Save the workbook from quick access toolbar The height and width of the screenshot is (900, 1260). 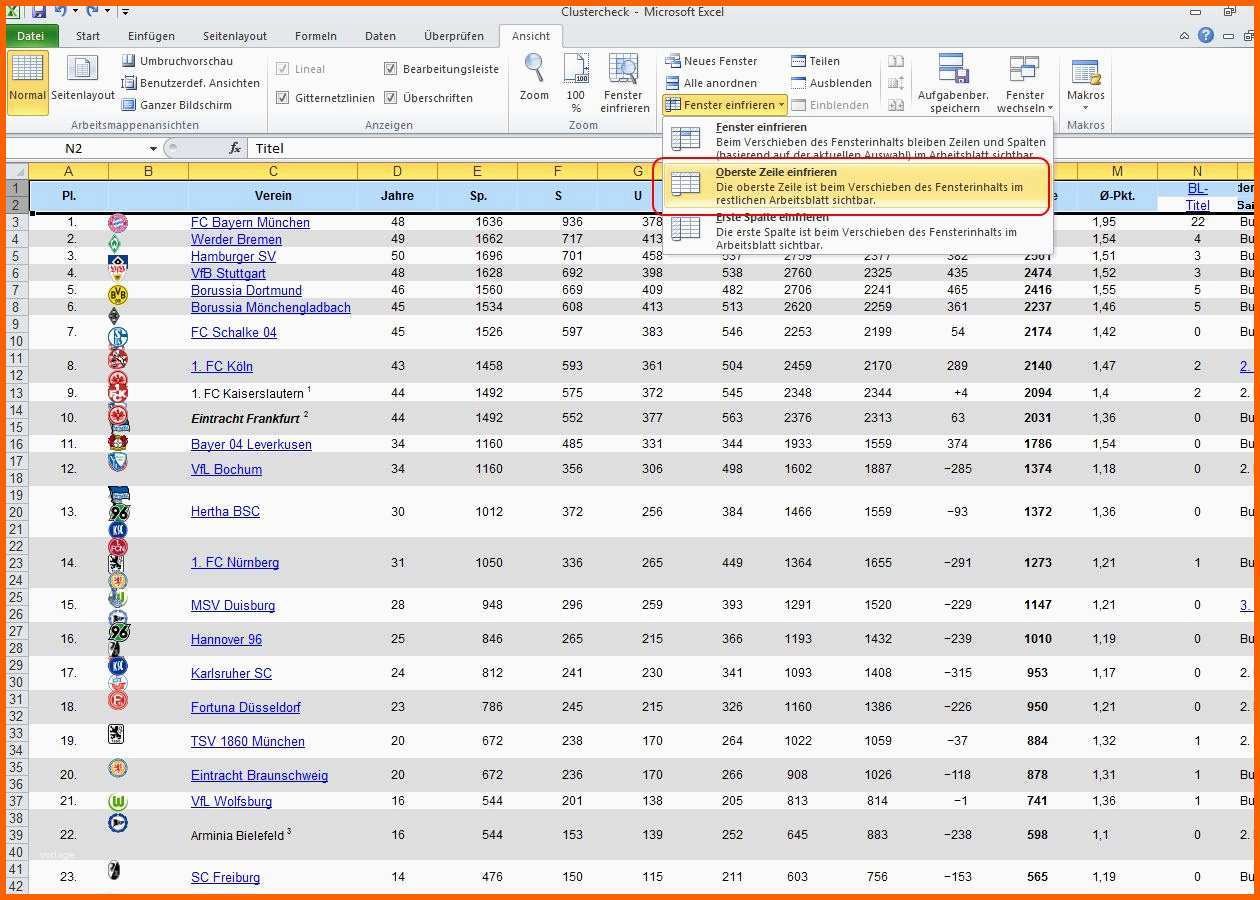click(39, 12)
